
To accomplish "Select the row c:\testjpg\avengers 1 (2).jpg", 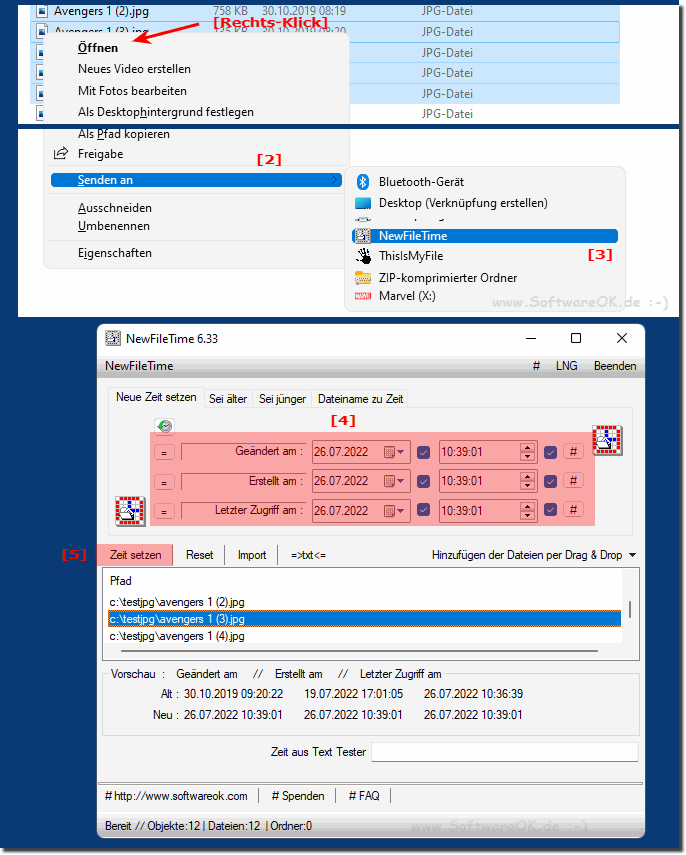I will click(364, 602).
